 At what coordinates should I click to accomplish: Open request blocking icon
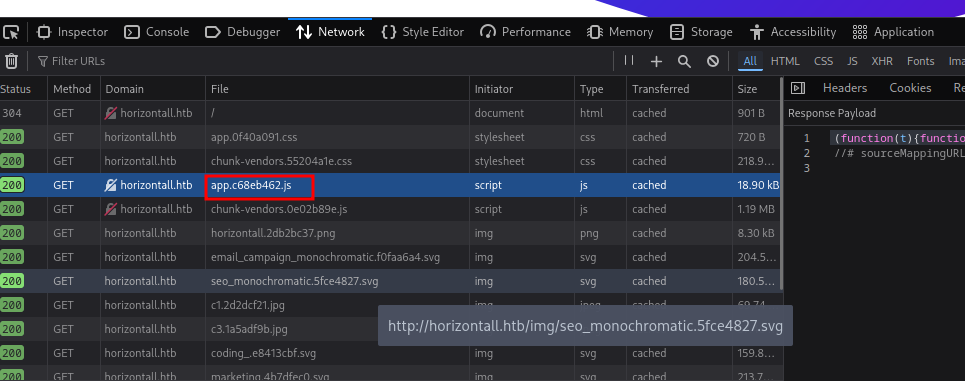coord(713,61)
